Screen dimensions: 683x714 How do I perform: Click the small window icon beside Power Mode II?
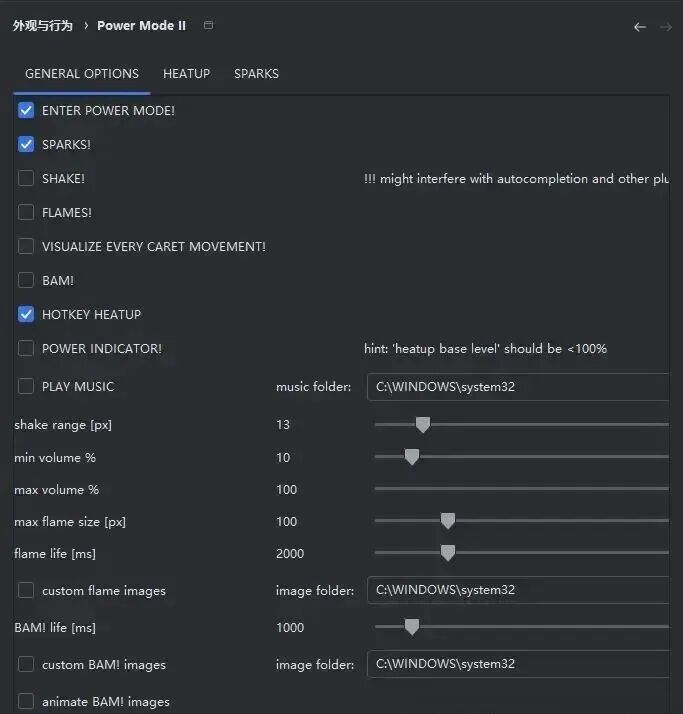coord(209,26)
